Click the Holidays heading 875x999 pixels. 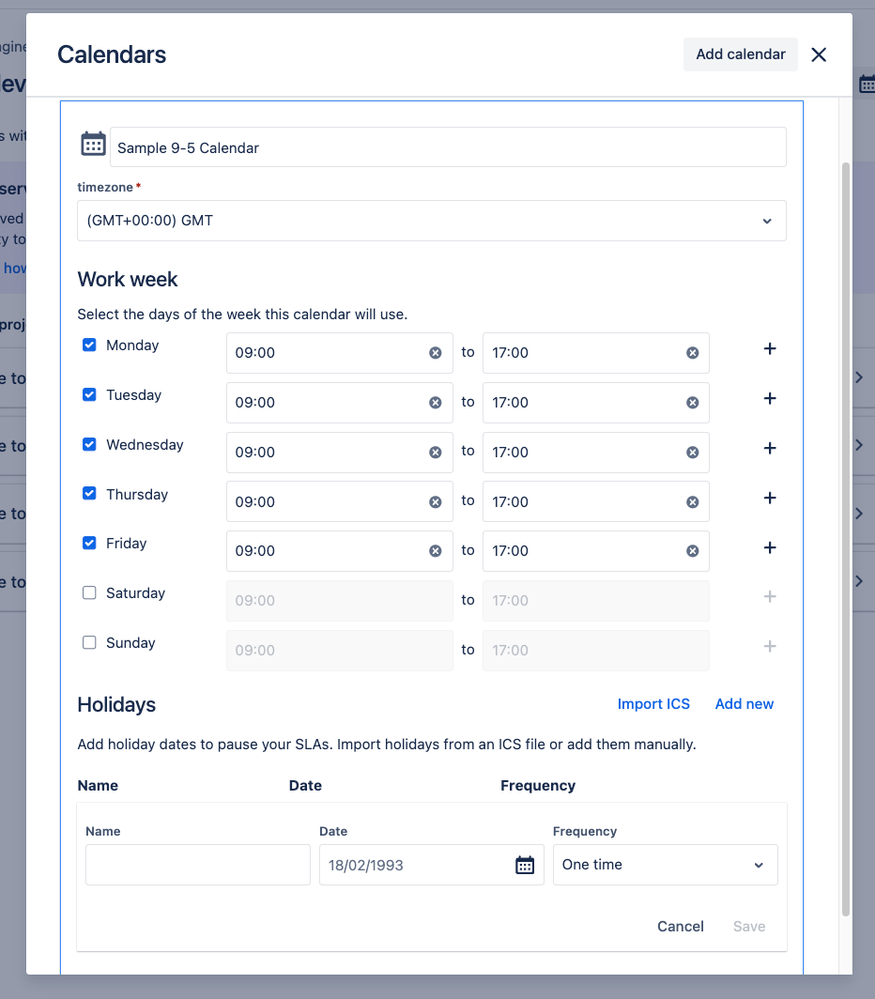click(x=117, y=705)
